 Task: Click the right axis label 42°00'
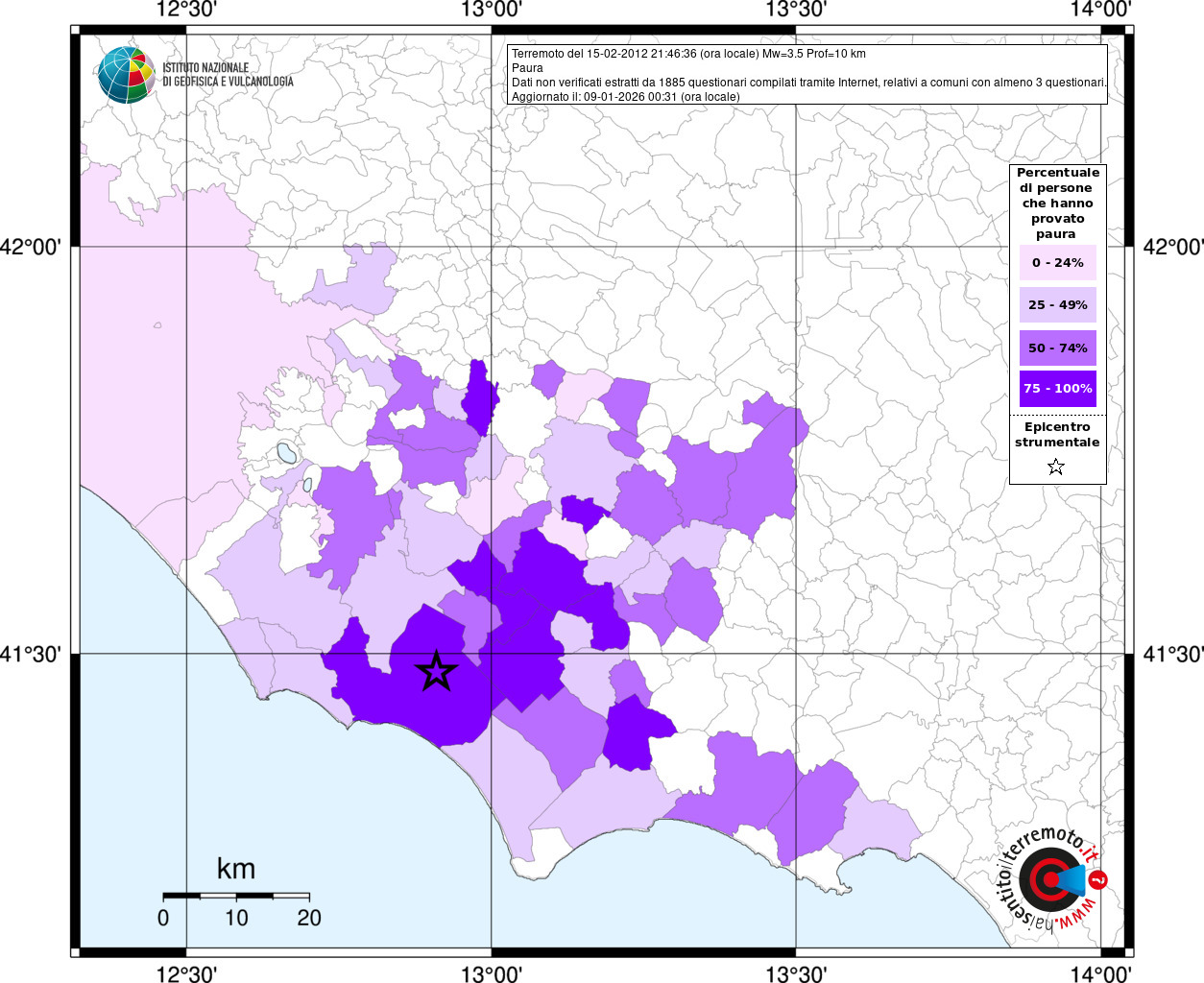(1173, 247)
